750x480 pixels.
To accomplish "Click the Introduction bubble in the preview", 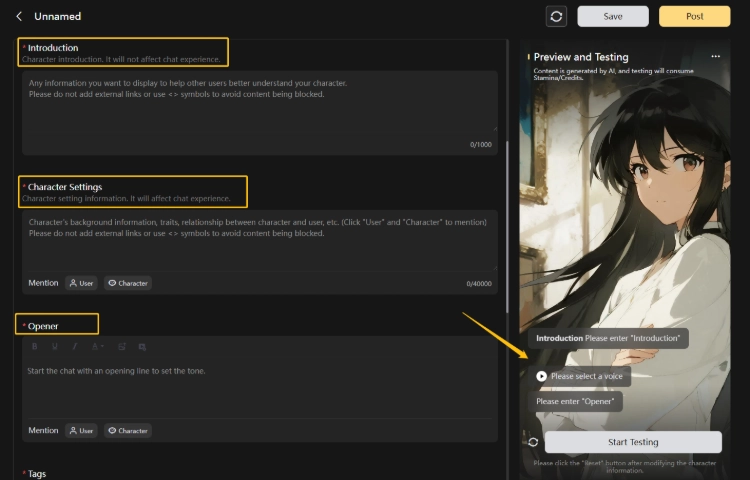I will click(x=608, y=338).
